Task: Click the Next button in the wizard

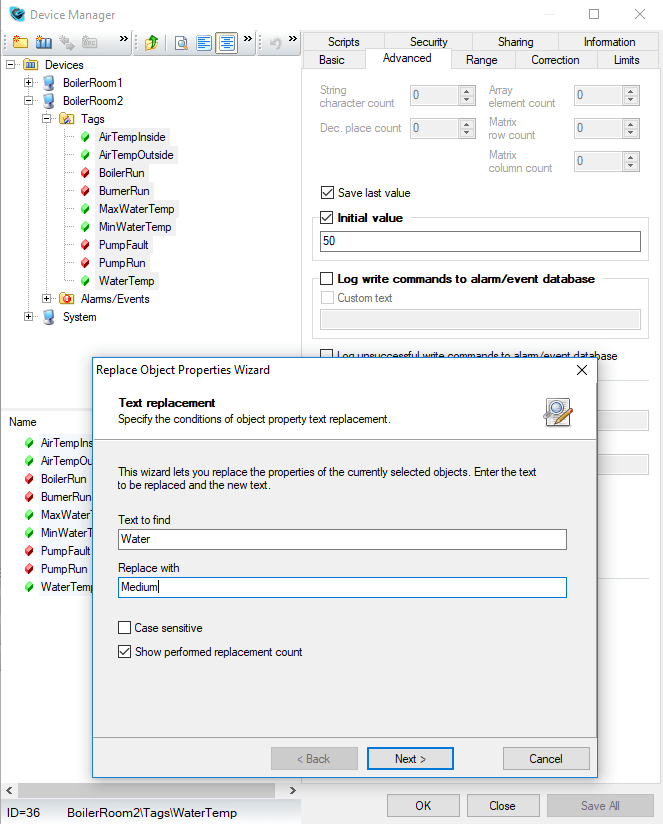Action: (x=410, y=759)
